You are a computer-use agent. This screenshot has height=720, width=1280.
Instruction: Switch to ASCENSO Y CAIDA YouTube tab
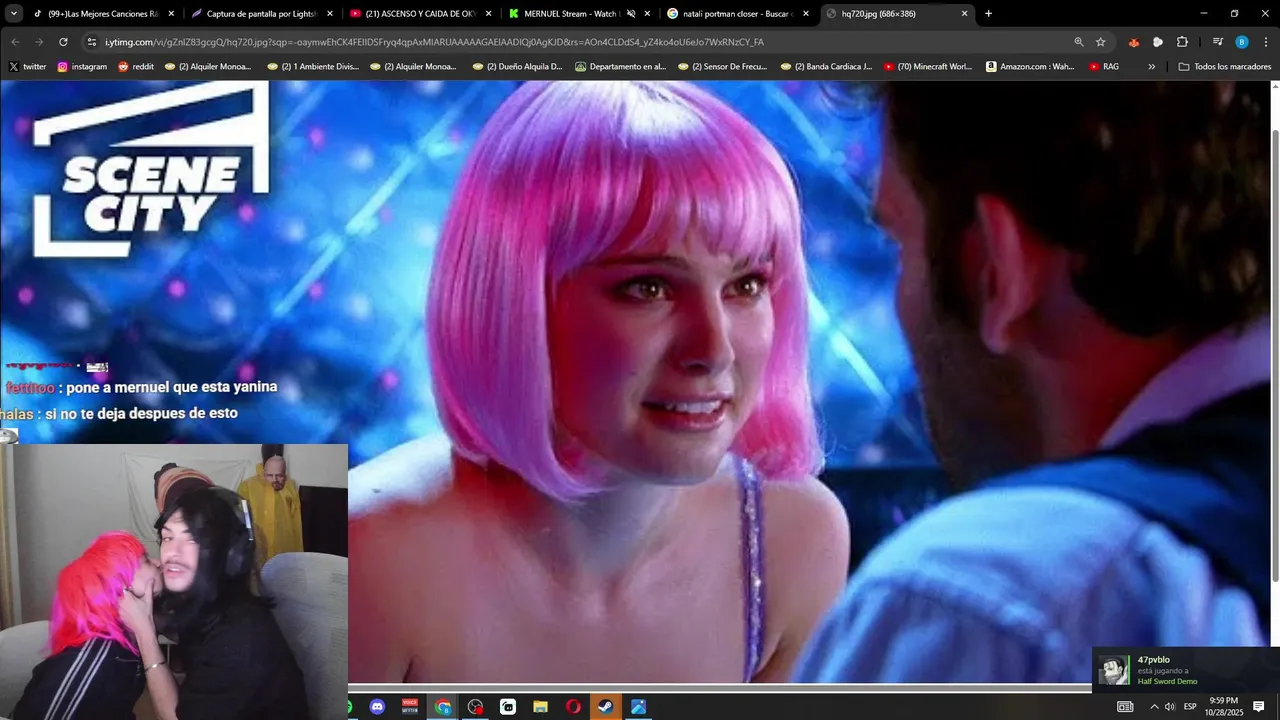click(x=420, y=14)
